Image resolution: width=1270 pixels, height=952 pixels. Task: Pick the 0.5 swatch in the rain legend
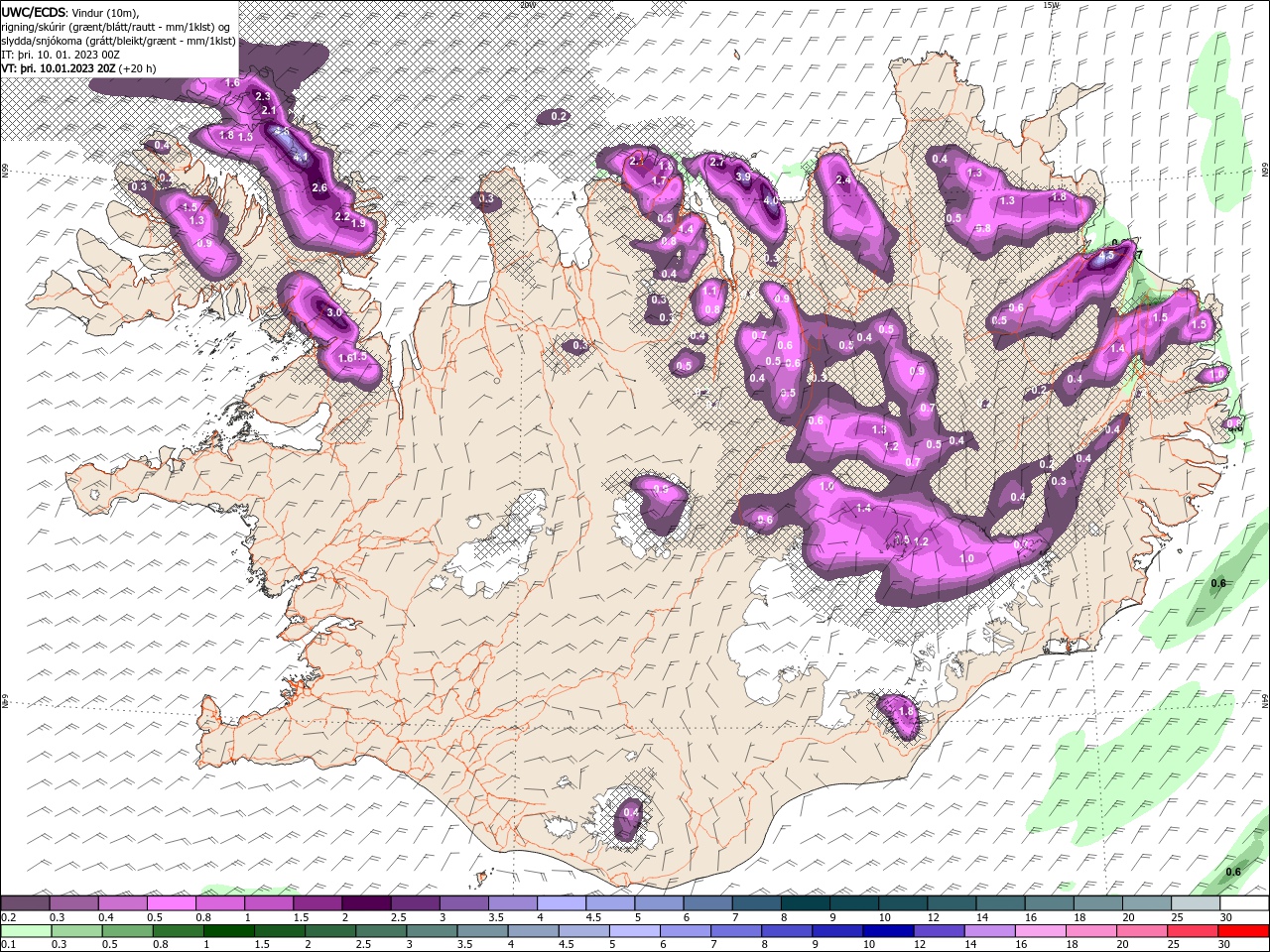pyautogui.click(x=128, y=931)
